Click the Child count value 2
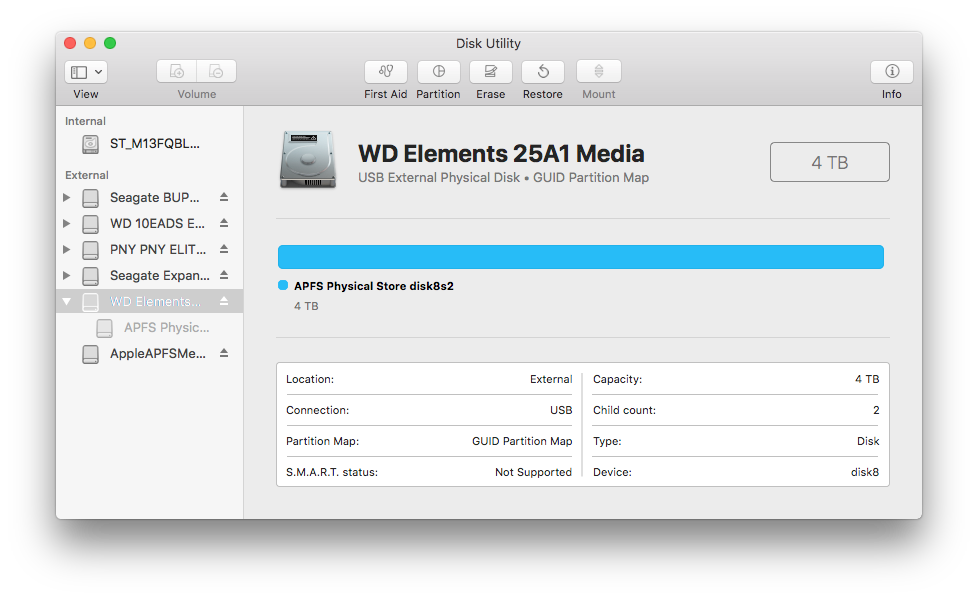 (876, 410)
